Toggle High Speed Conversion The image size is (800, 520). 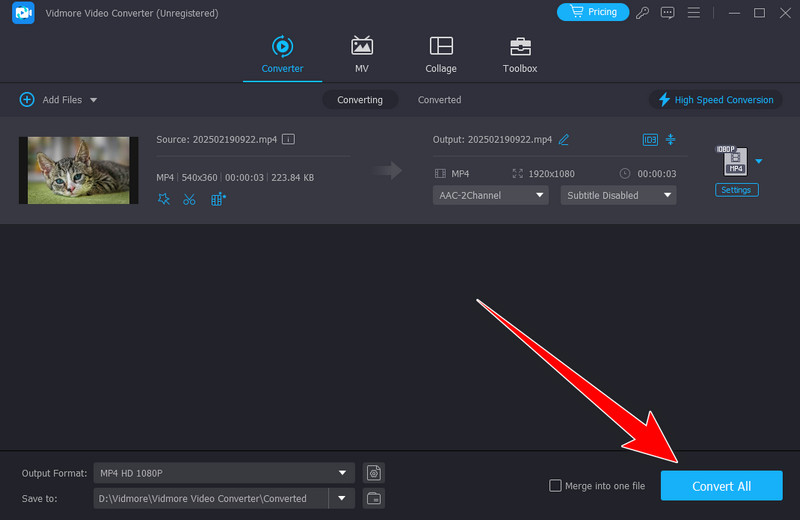(x=715, y=100)
